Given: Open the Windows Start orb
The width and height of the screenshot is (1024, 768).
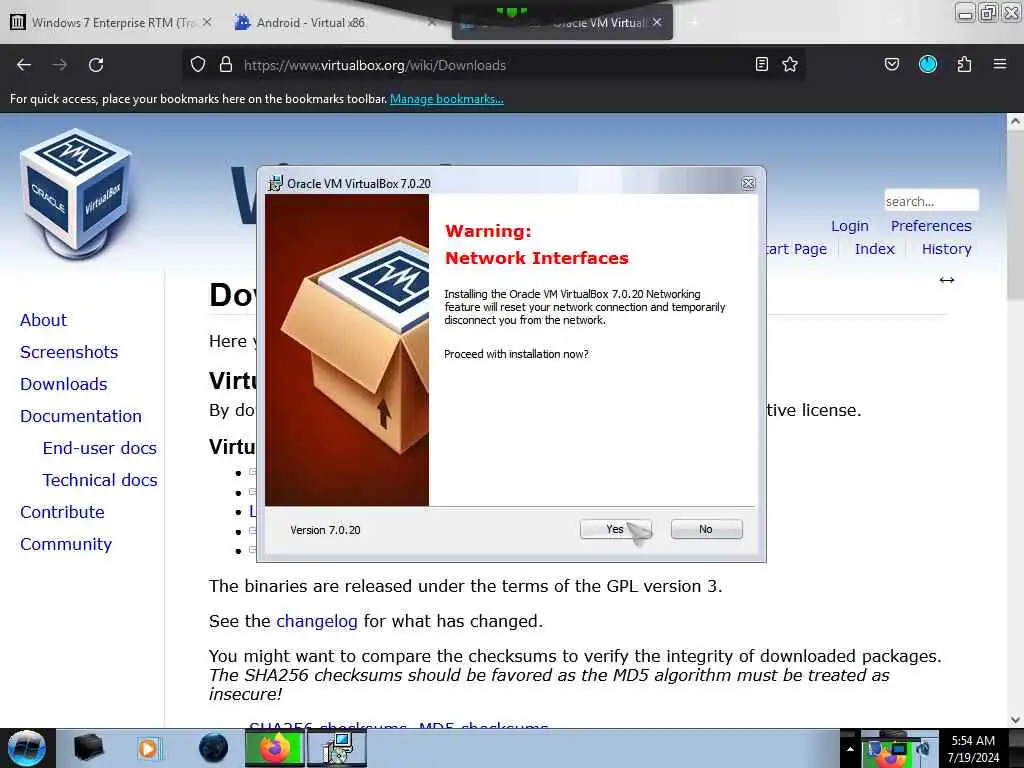Looking at the screenshot, I should 27,748.
